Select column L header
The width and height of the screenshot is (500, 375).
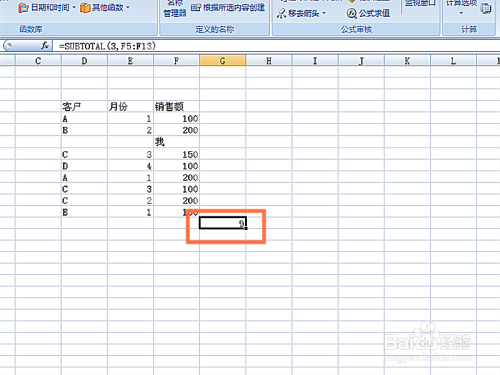tap(453, 61)
